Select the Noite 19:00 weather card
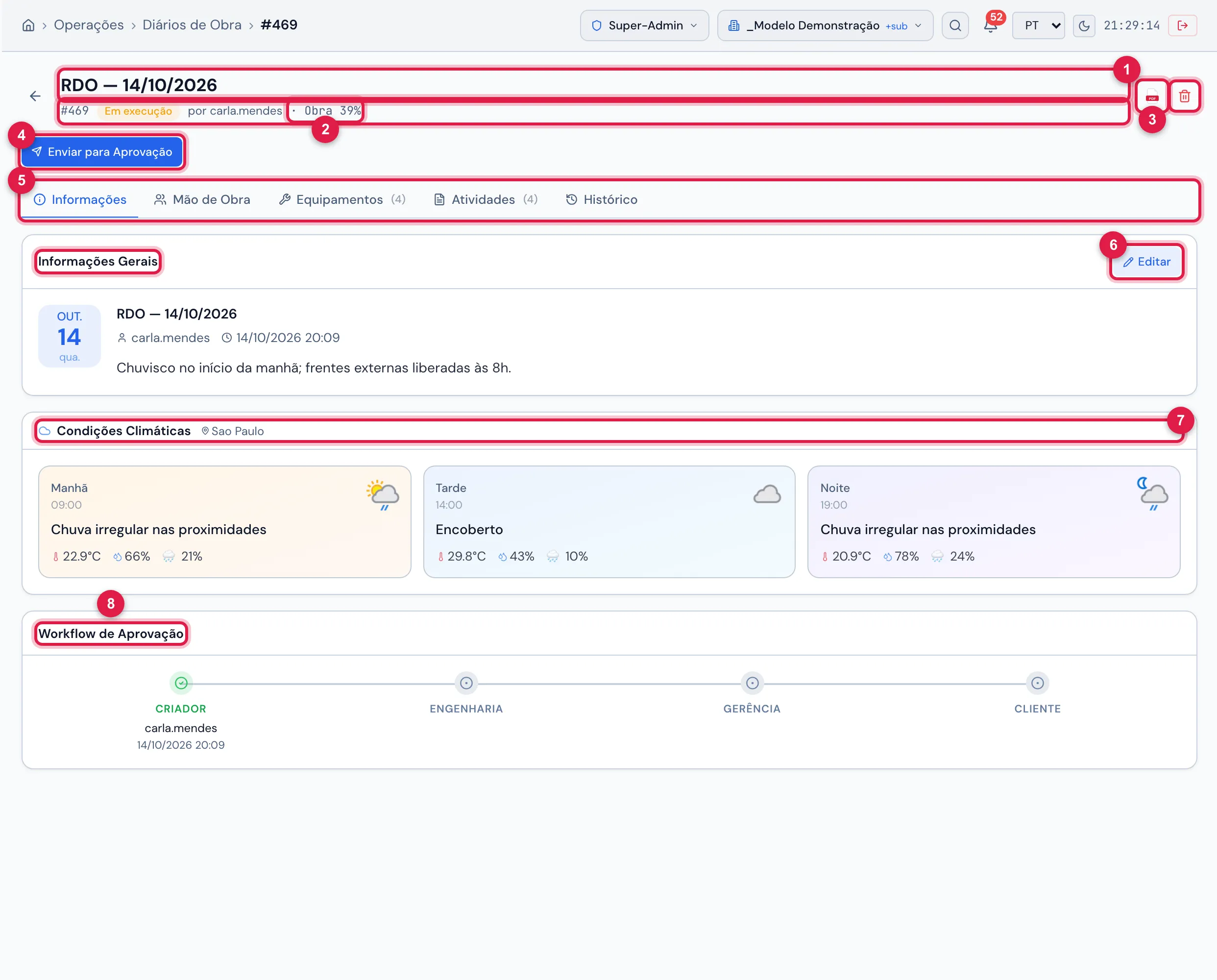 click(x=994, y=522)
